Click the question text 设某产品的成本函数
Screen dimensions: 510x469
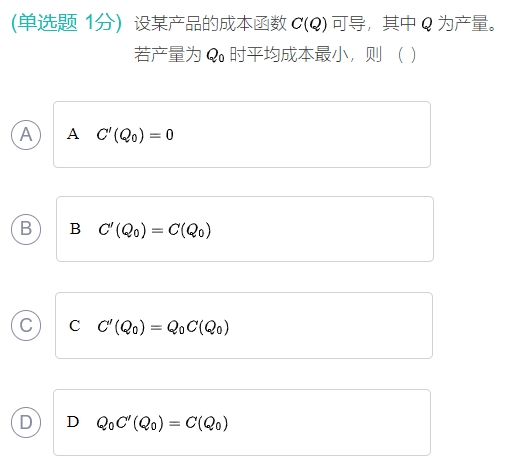pyautogui.click(x=210, y=23)
